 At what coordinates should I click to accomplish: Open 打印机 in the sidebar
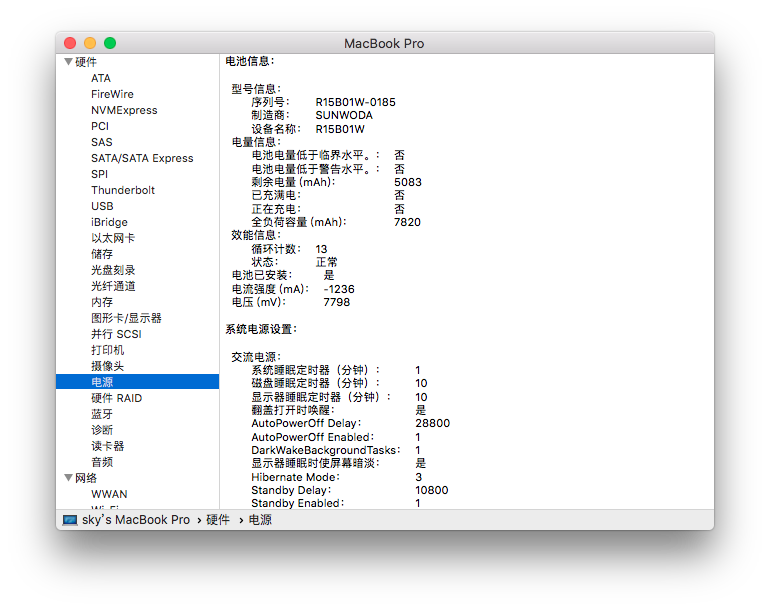(108, 350)
